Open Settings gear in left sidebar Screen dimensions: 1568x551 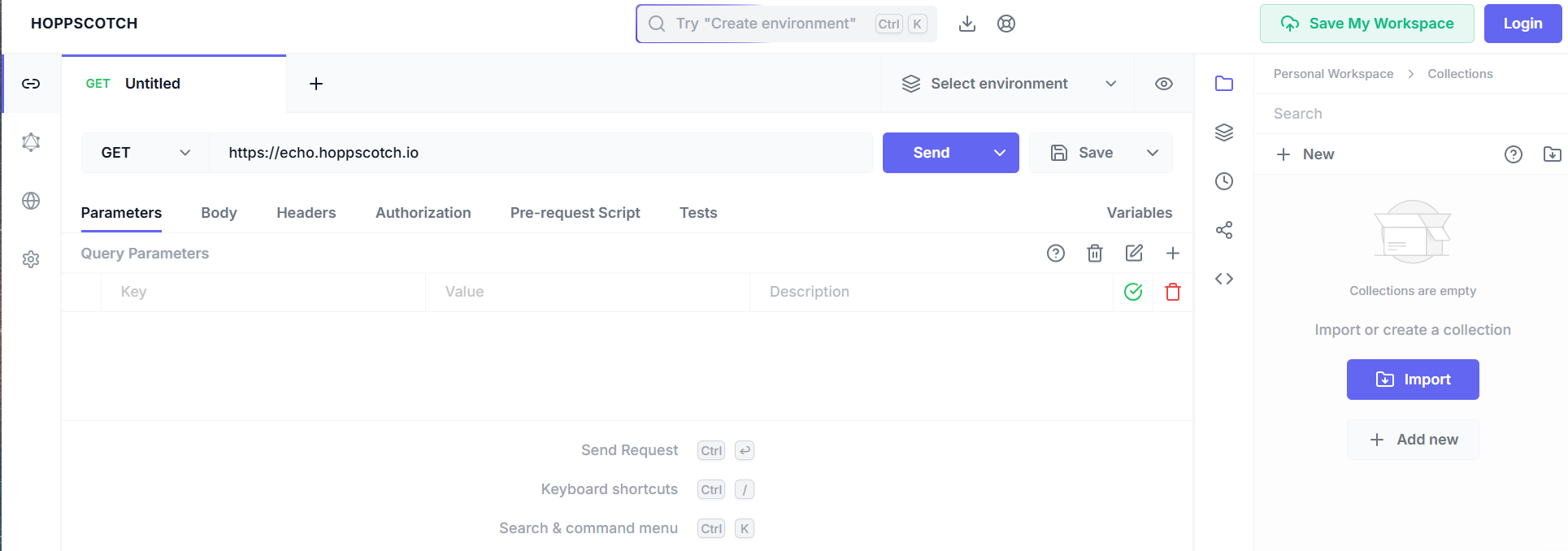pos(31,259)
